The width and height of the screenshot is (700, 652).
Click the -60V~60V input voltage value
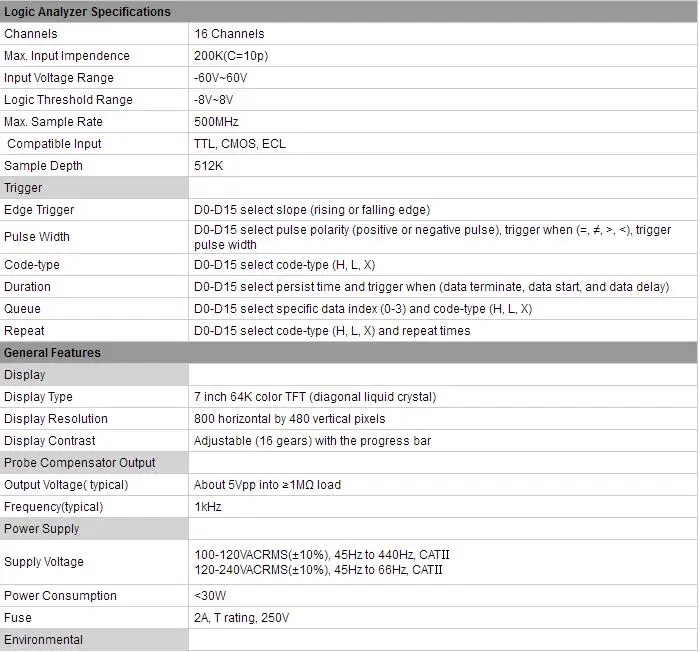point(221,78)
